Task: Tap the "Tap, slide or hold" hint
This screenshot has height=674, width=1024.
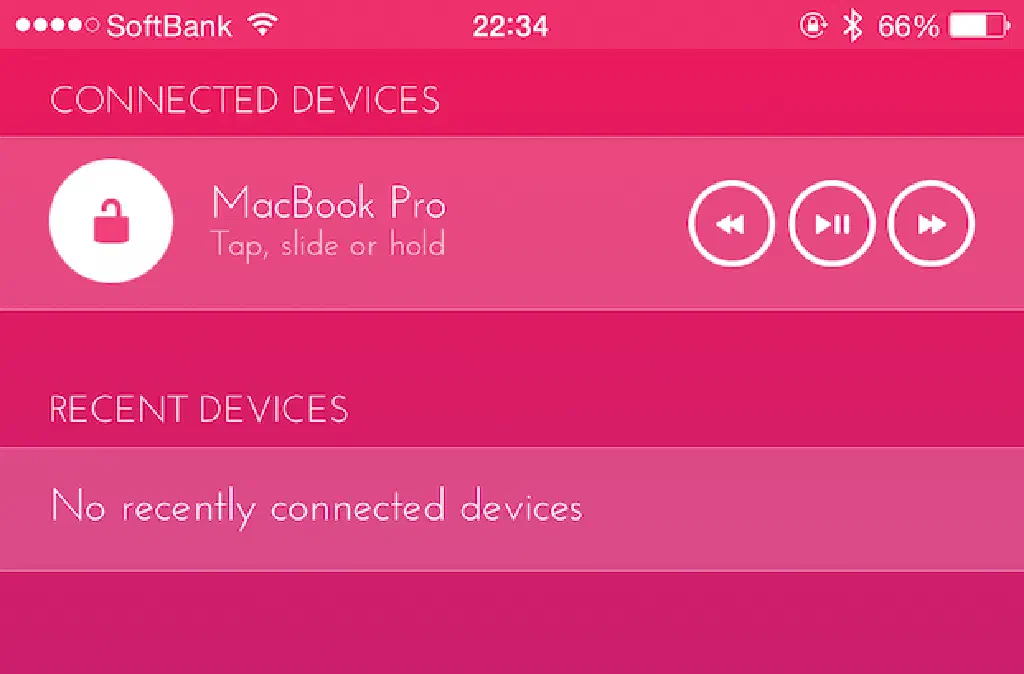Action: coord(328,246)
